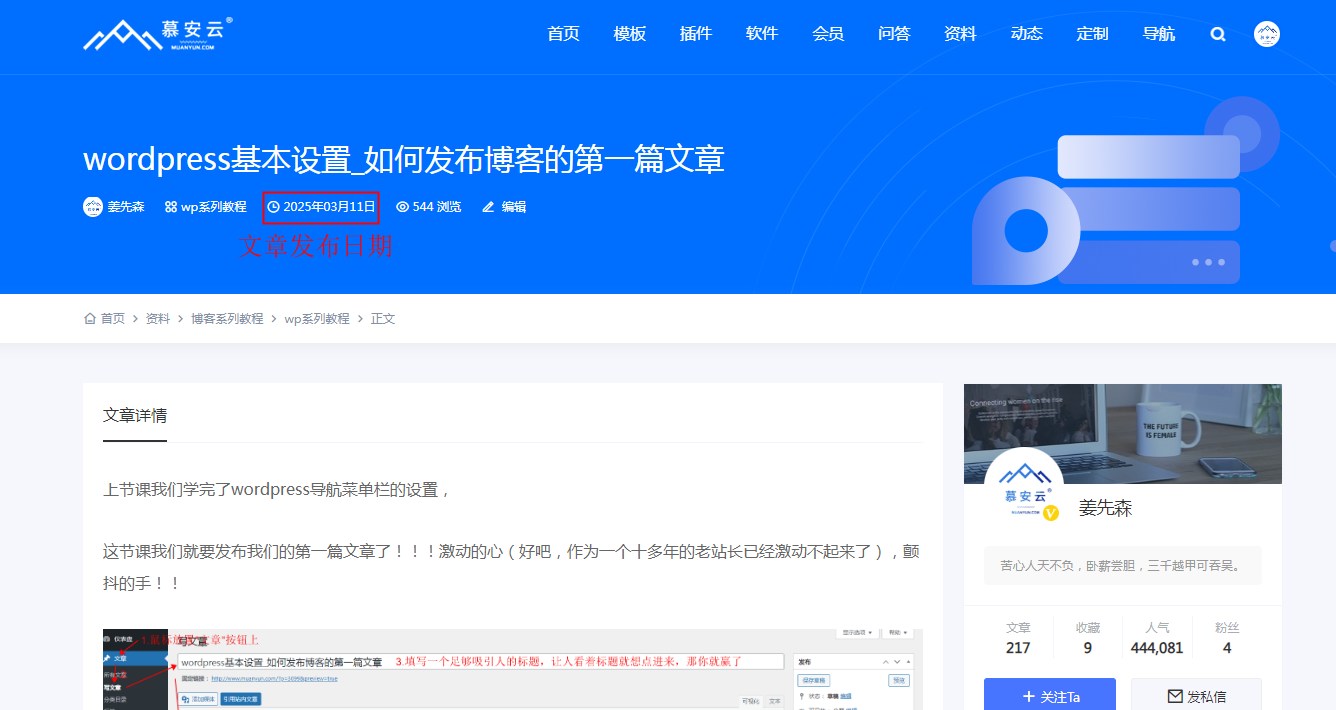
Task: Open the author's 人气 444,081 count
Action: [x=1157, y=638]
